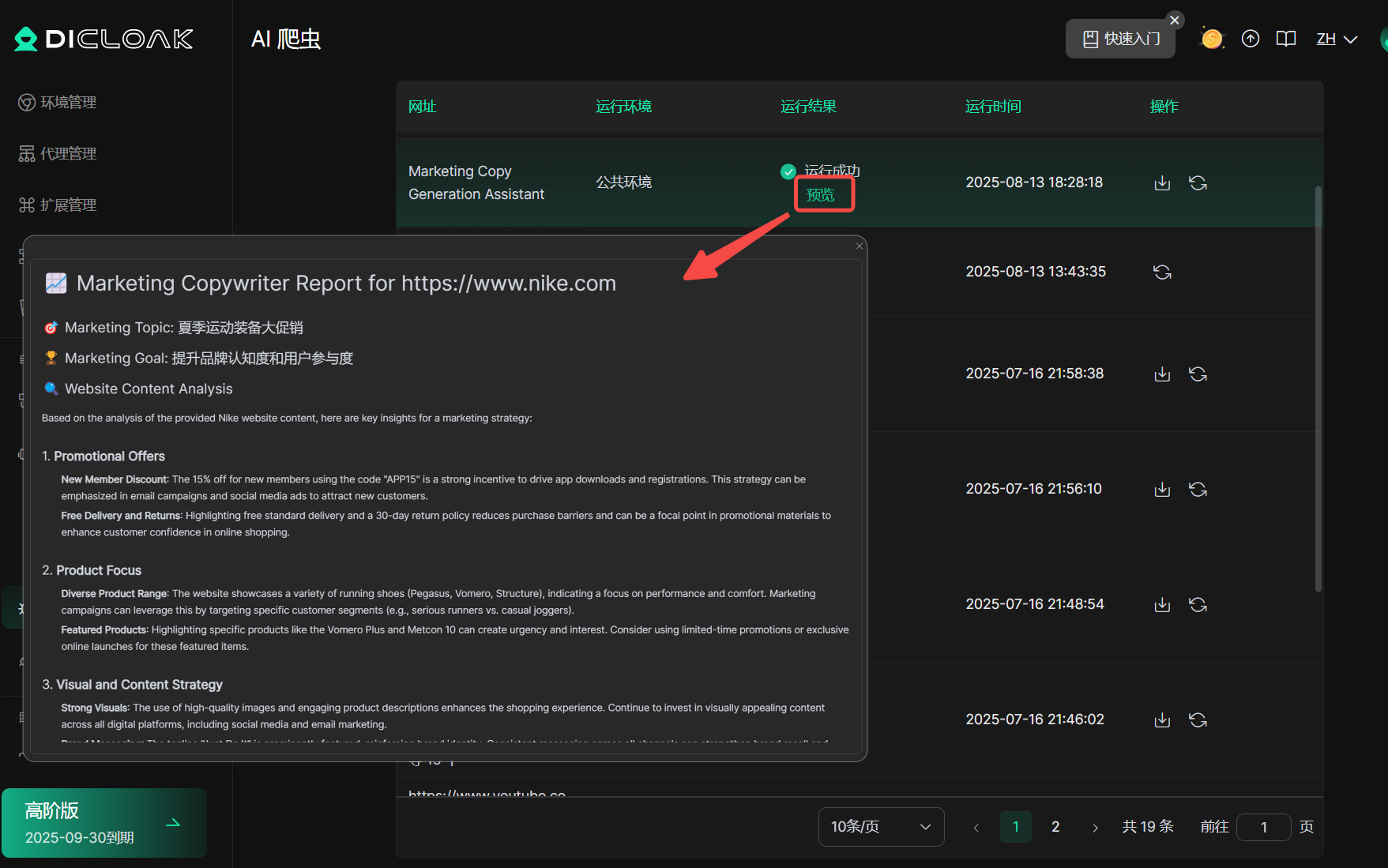
Task: Dismiss the 快速入门 badge with the X
Action: [1175, 21]
